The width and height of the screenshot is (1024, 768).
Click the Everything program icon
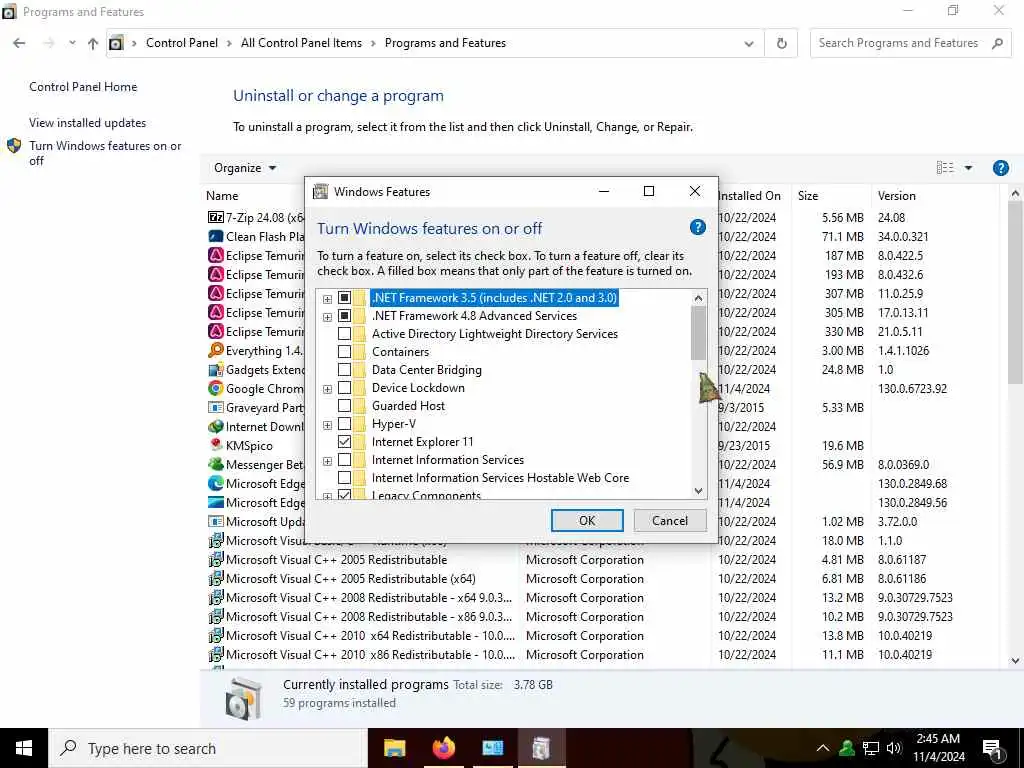click(216, 351)
